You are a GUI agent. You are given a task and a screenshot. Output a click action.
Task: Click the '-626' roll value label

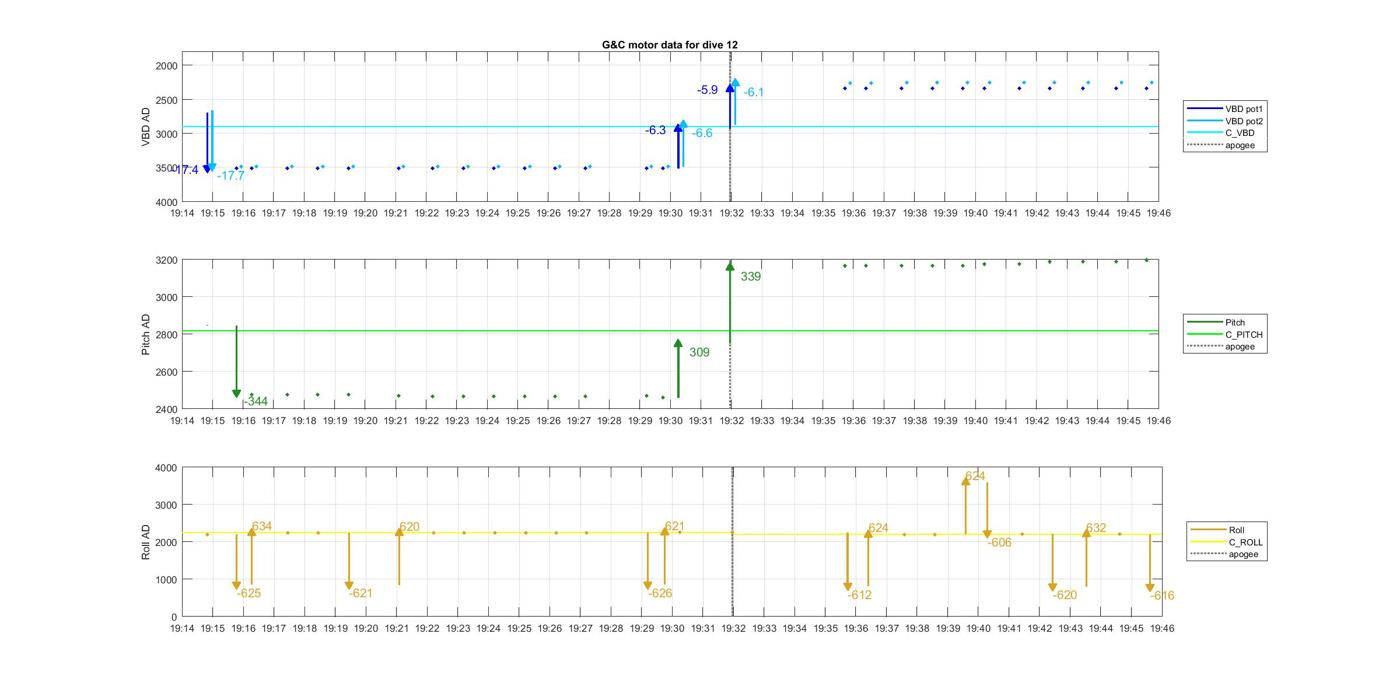pos(660,593)
